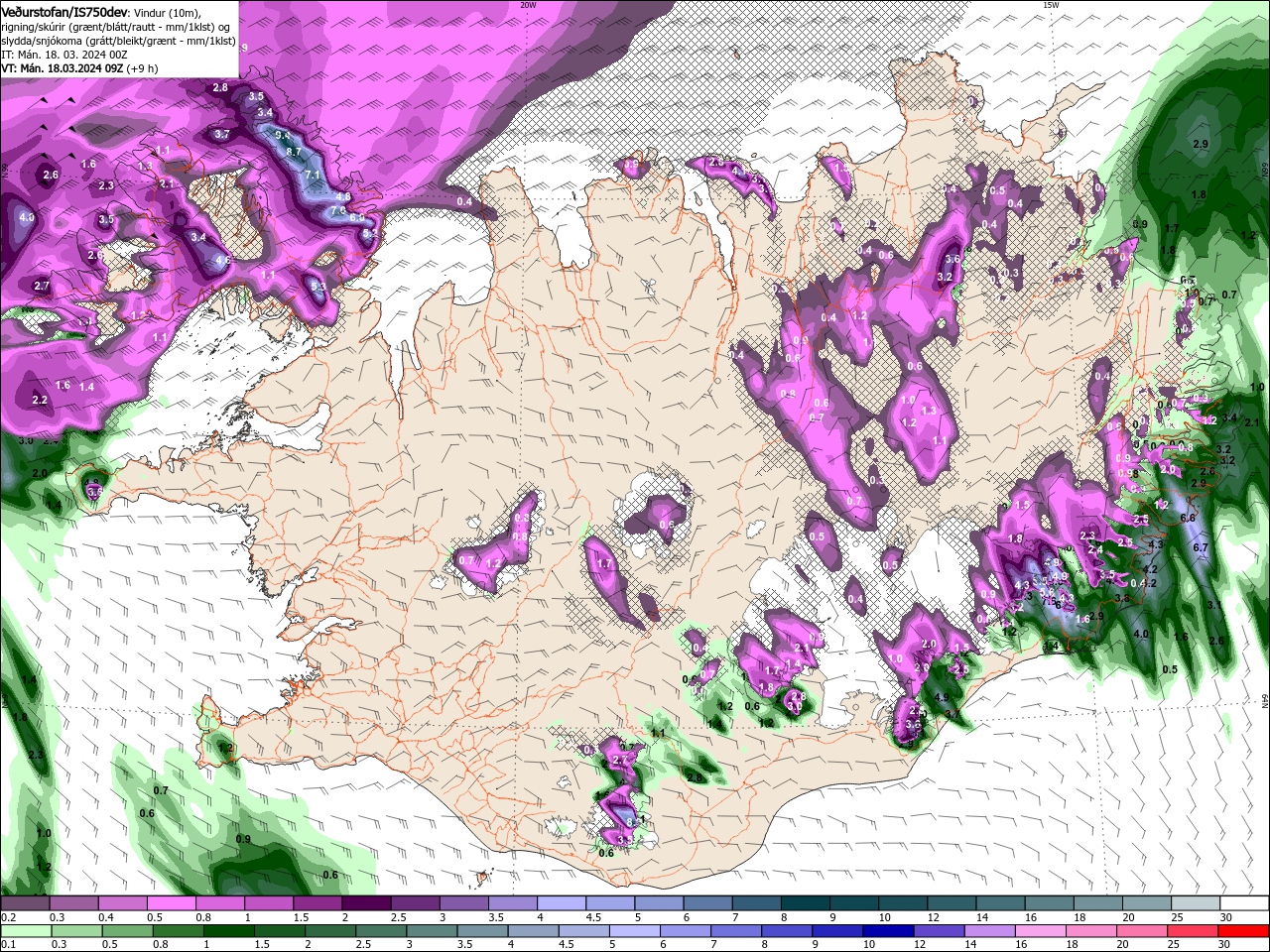Image resolution: width=1270 pixels, height=952 pixels.
Task: Click the 5.3 precipitation value label
Action: coord(317,286)
